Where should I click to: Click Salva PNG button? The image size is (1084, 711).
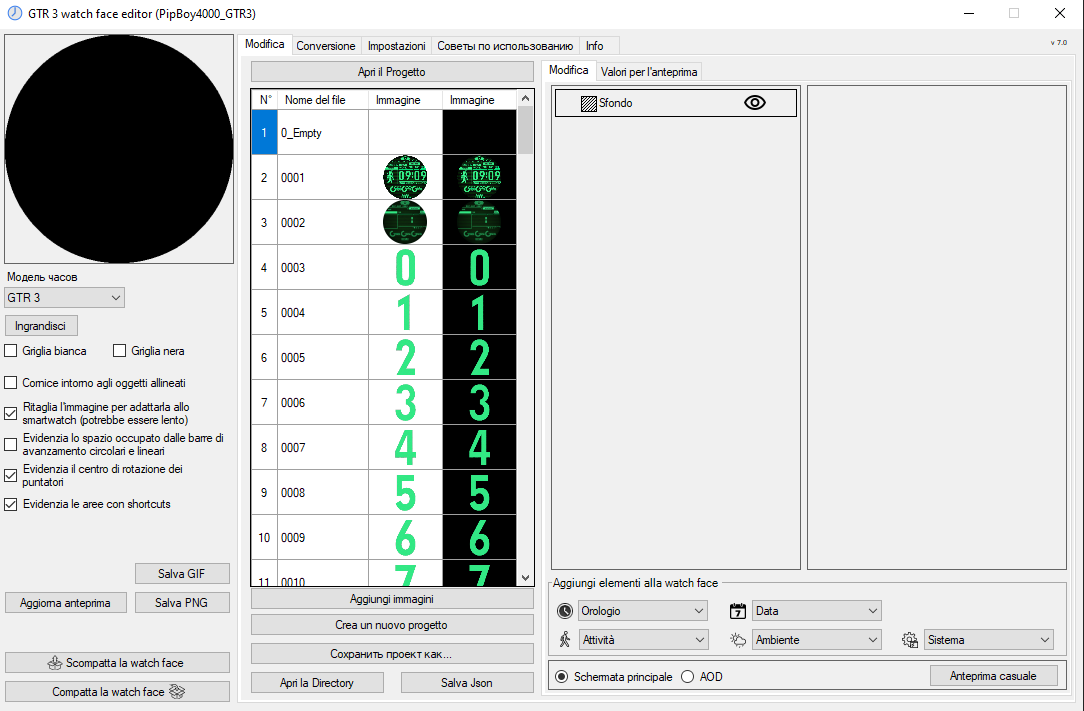pos(182,602)
